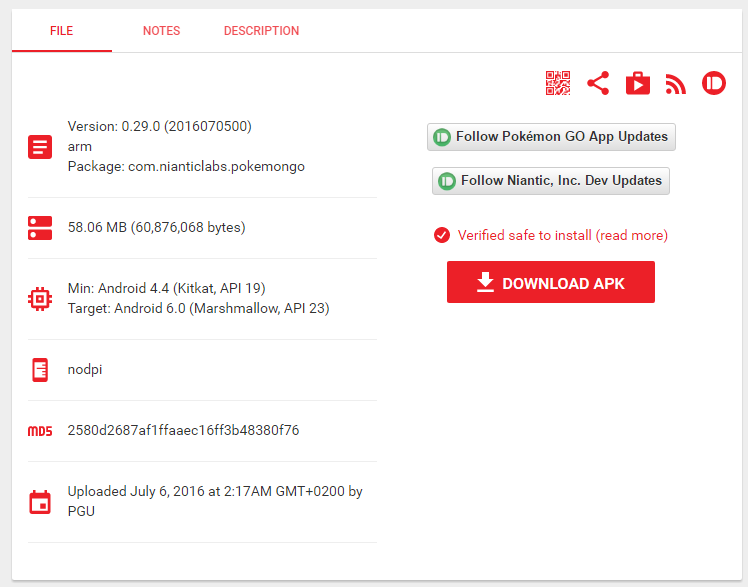Screen dimensions: 748x587
Task: Select the MD5 hash value
Action: 184,431
